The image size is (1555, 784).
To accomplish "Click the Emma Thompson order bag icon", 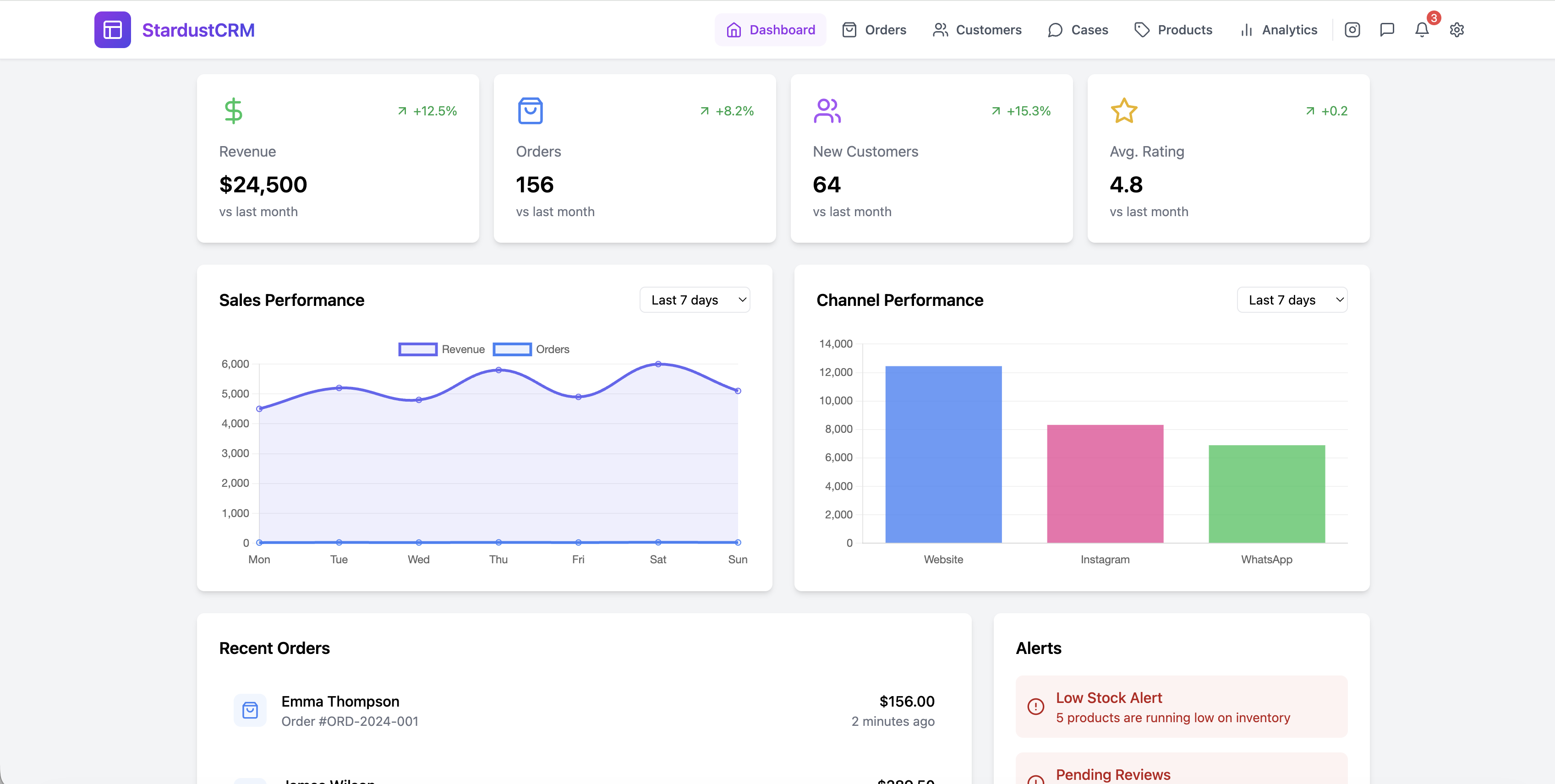I will tap(250, 710).
